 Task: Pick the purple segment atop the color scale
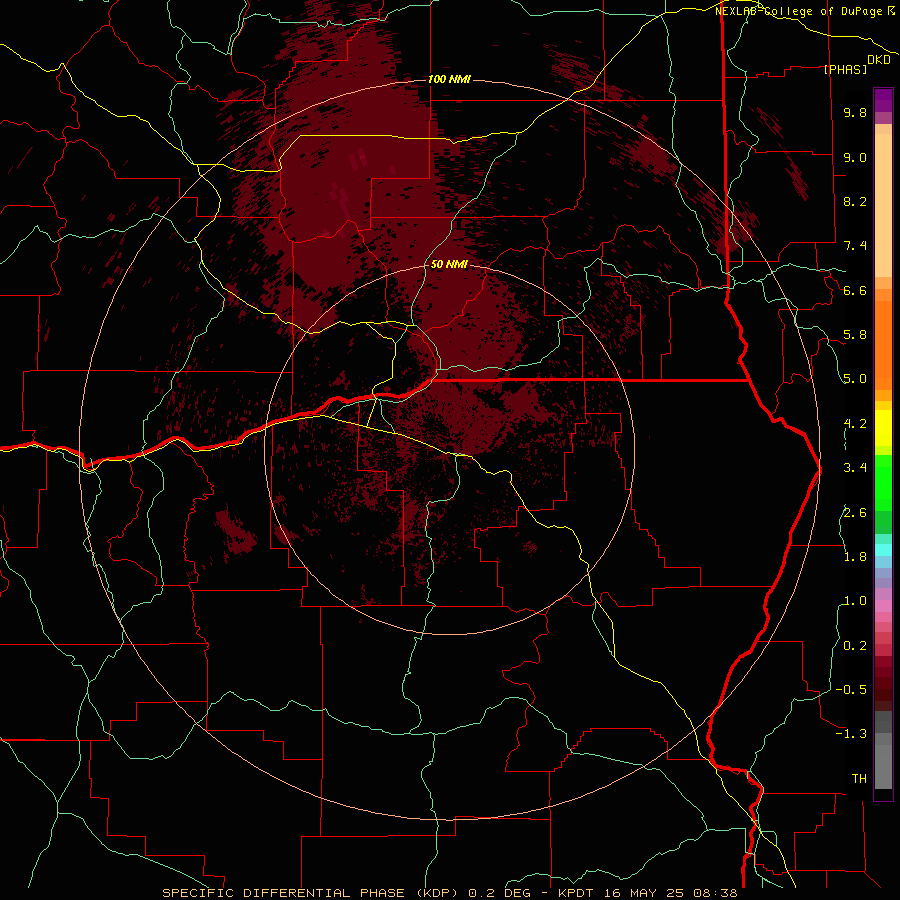[x=883, y=100]
